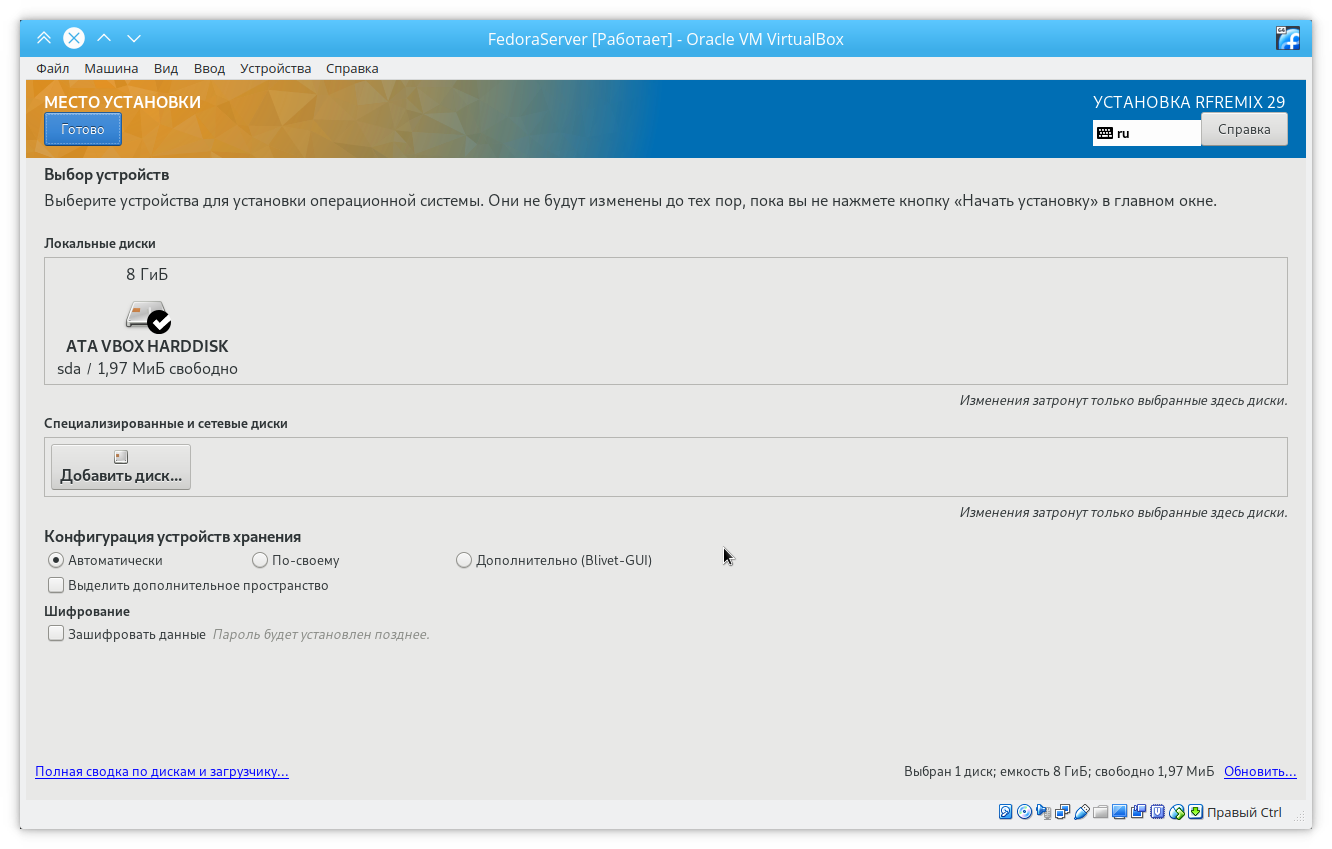Click the Добавить диск button
The image size is (1332, 849).
[121, 467]
